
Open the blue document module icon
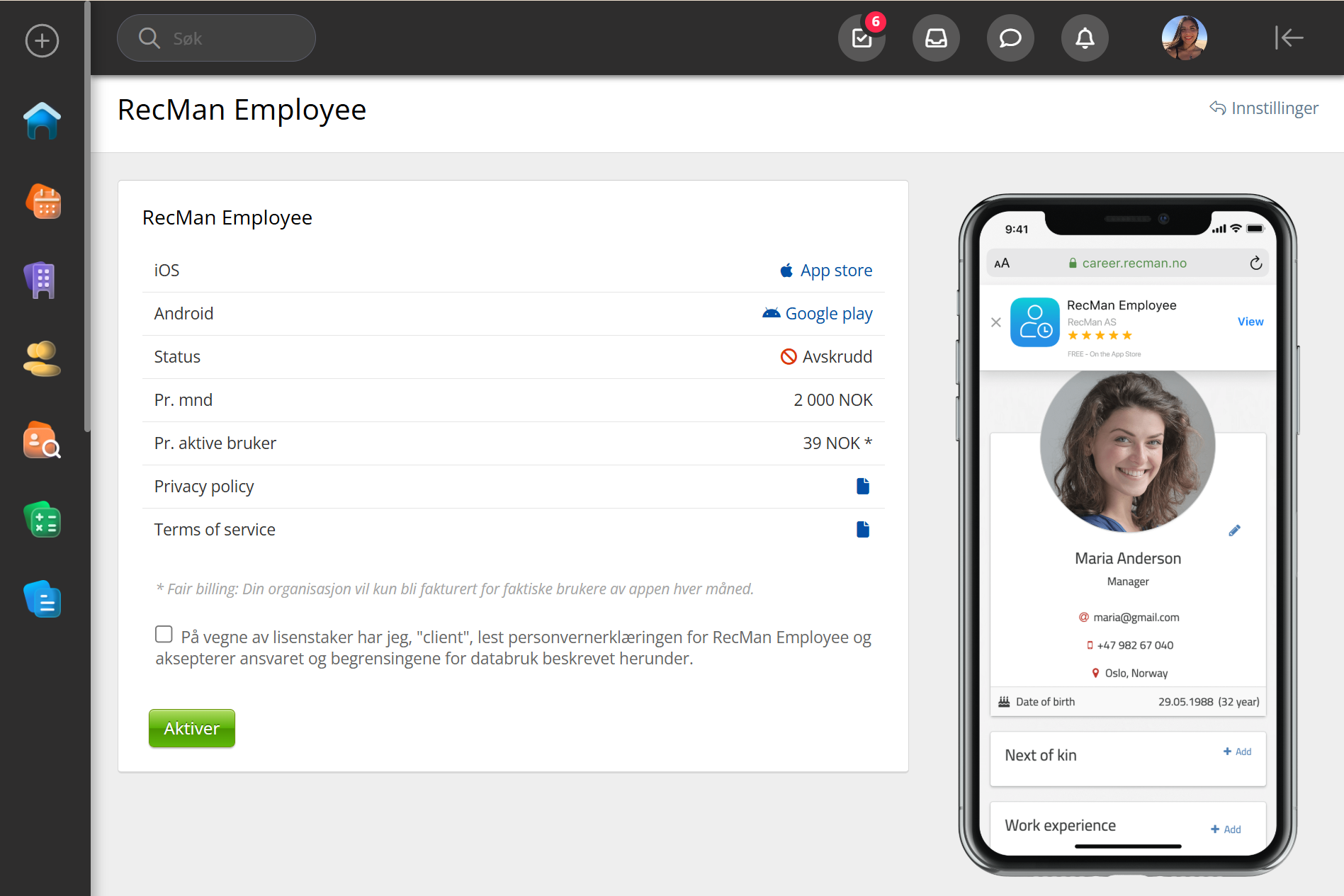43,600
